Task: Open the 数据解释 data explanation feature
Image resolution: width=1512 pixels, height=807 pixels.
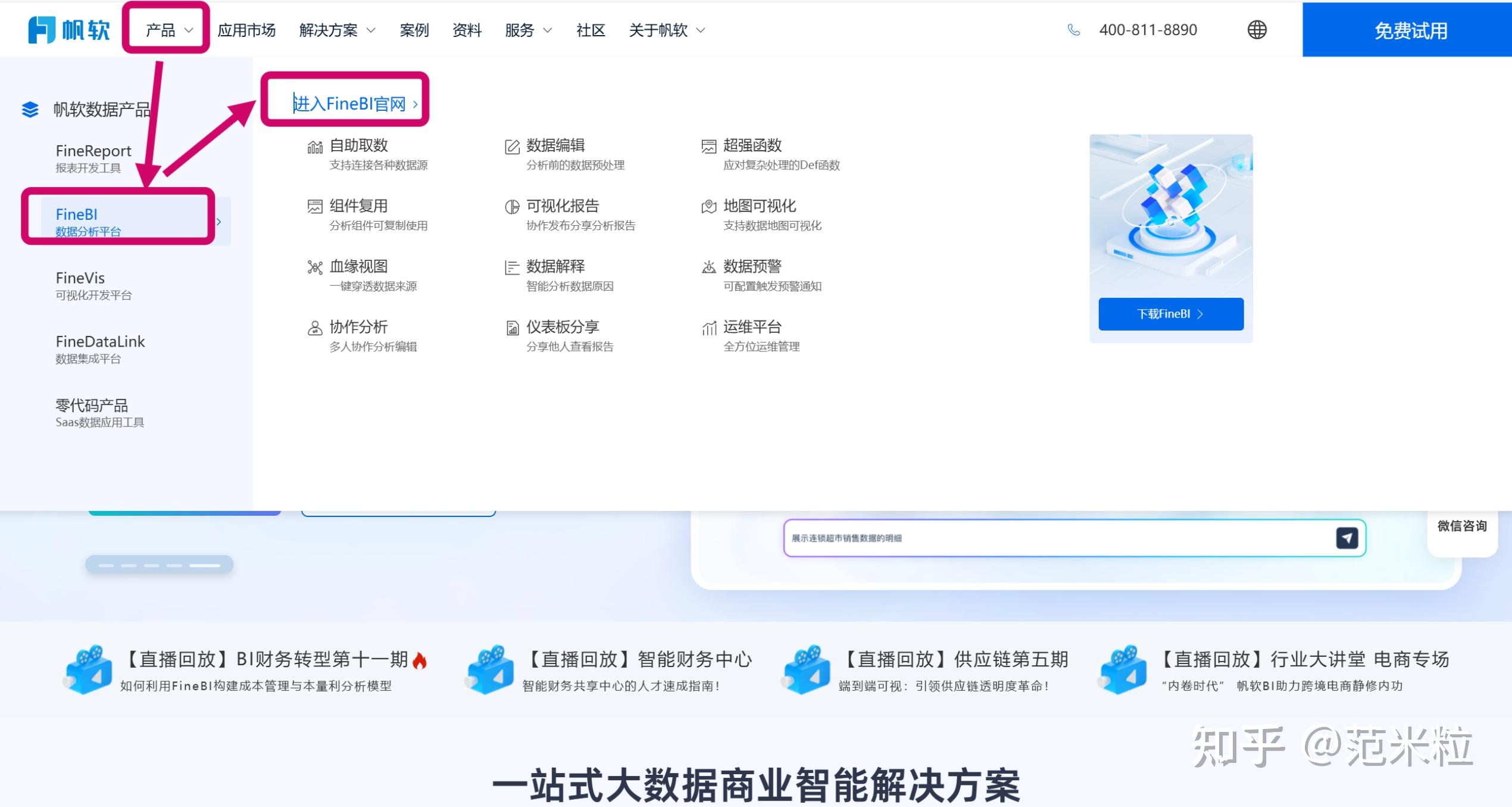Action: [x=511, y=267]
